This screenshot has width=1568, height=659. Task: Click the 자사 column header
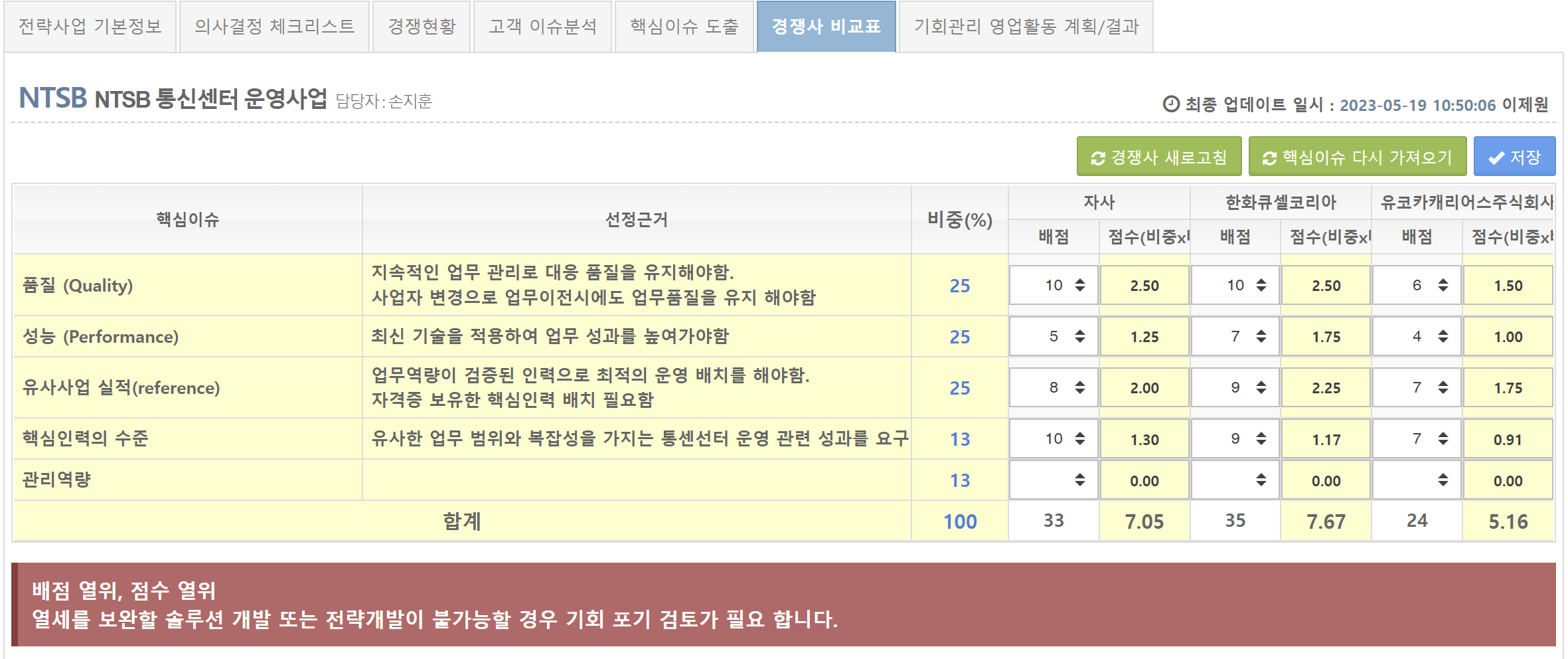[x=1099, y=202]
